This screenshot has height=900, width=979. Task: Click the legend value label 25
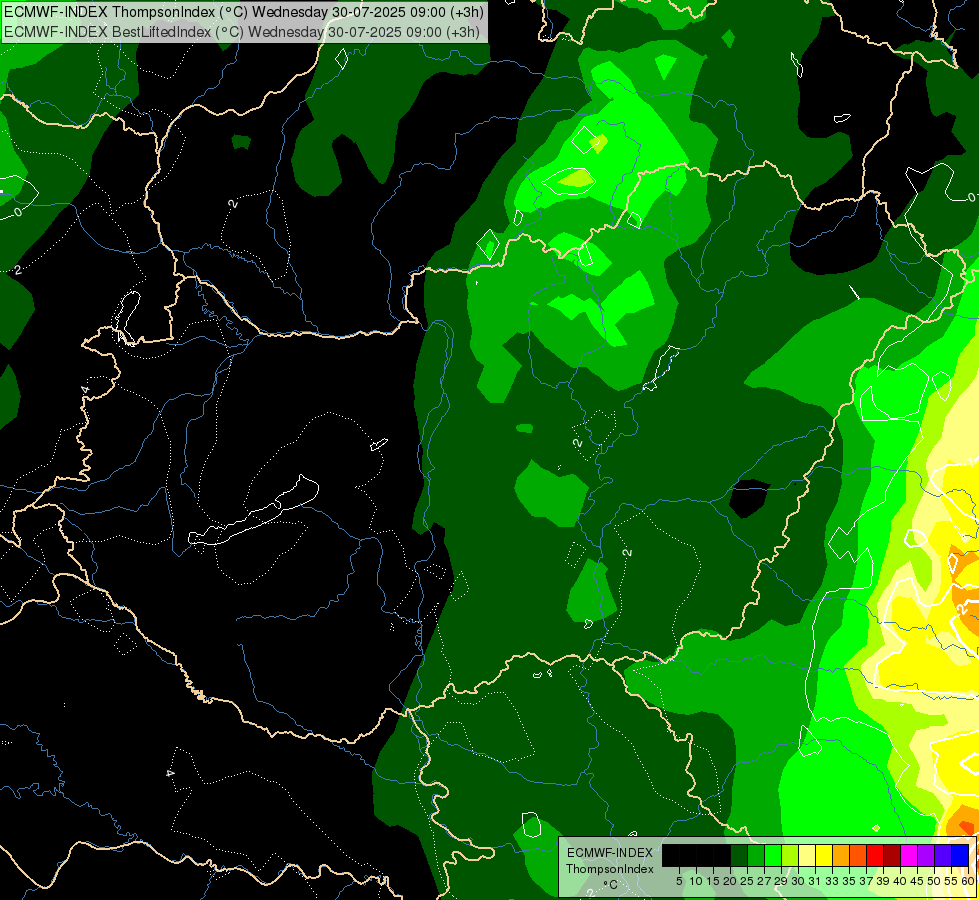click(x=747, y=881)
